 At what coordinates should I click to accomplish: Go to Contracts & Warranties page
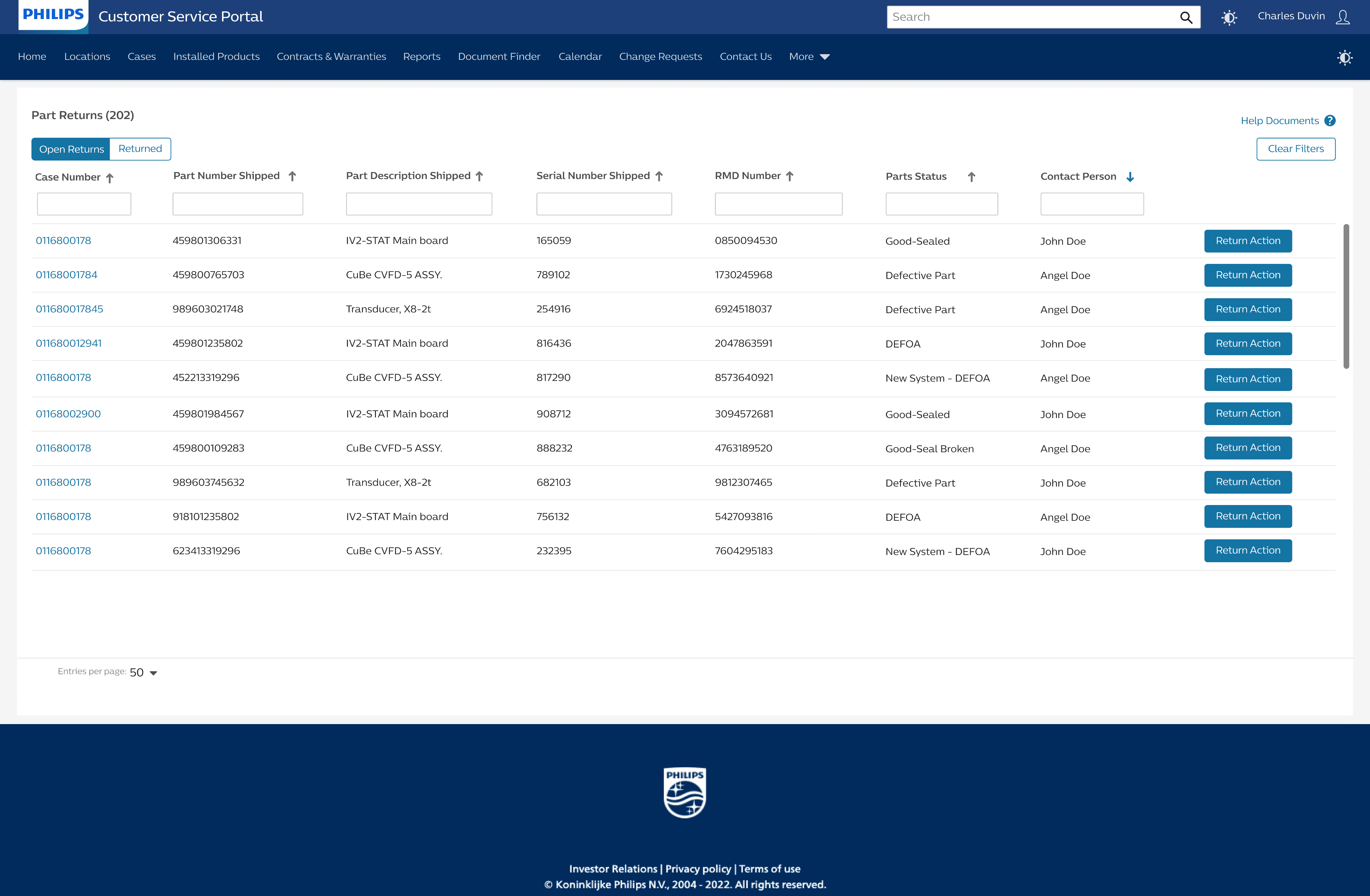tap(331, 57)
